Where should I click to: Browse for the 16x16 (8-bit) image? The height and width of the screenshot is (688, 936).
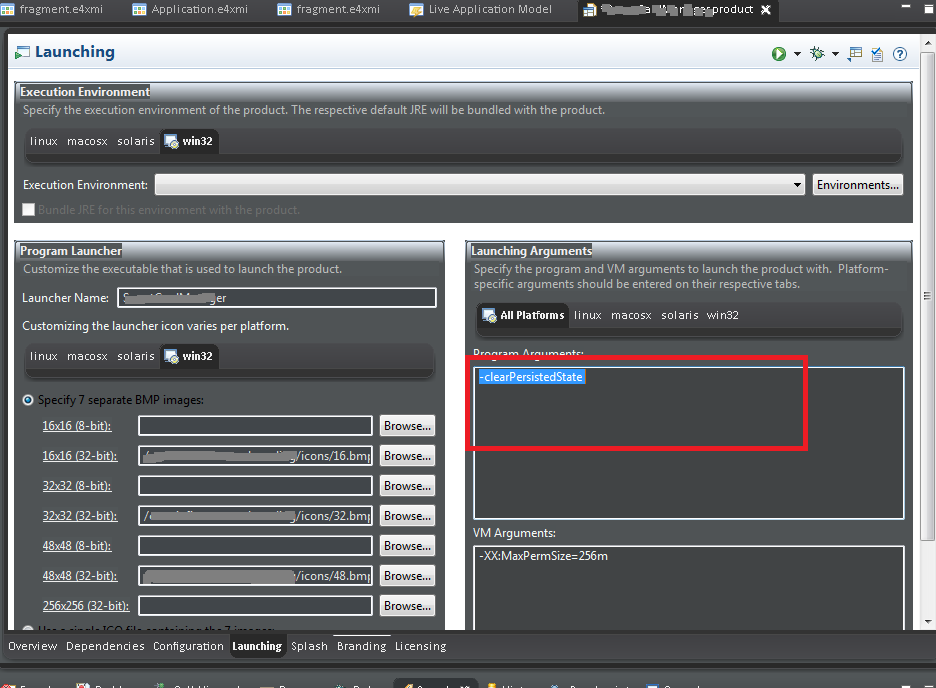point(407,426)
